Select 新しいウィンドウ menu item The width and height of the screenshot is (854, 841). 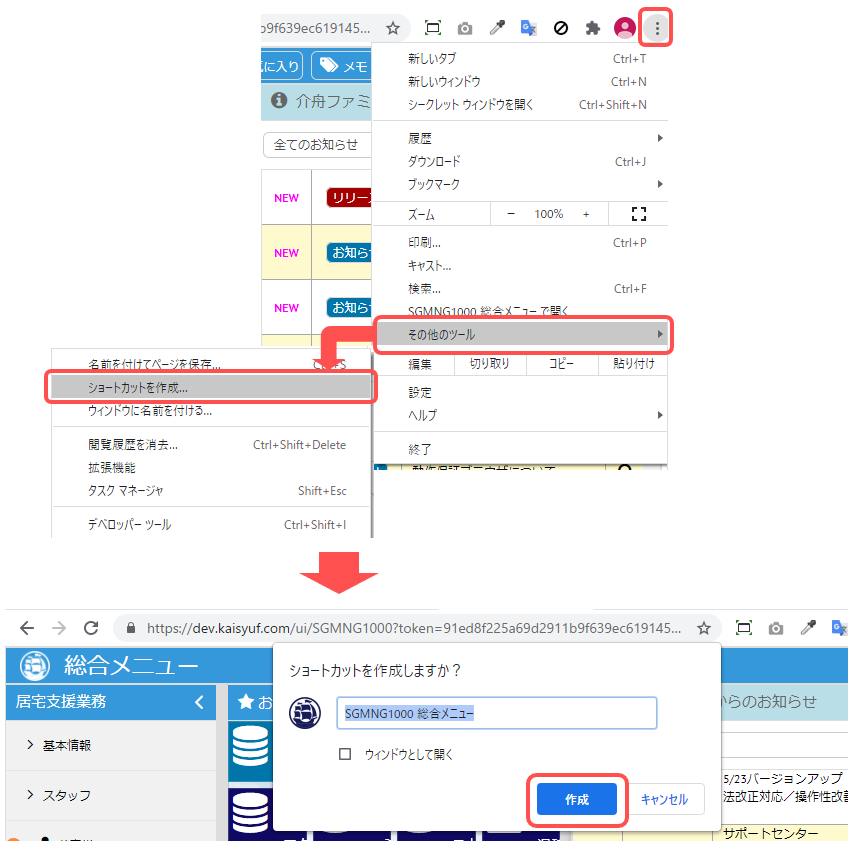[x=520, y=82]
